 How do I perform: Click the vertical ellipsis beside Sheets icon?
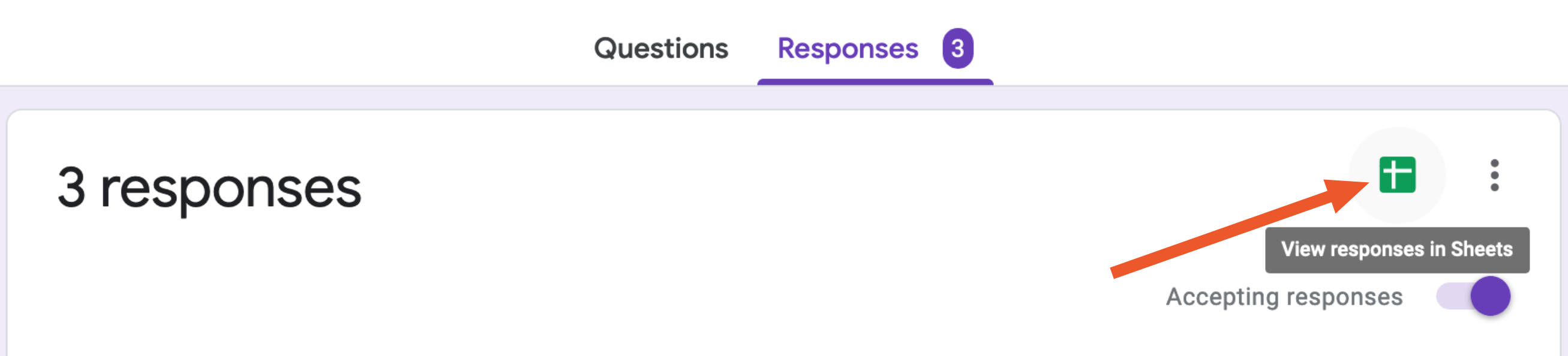pos(1494,175)
